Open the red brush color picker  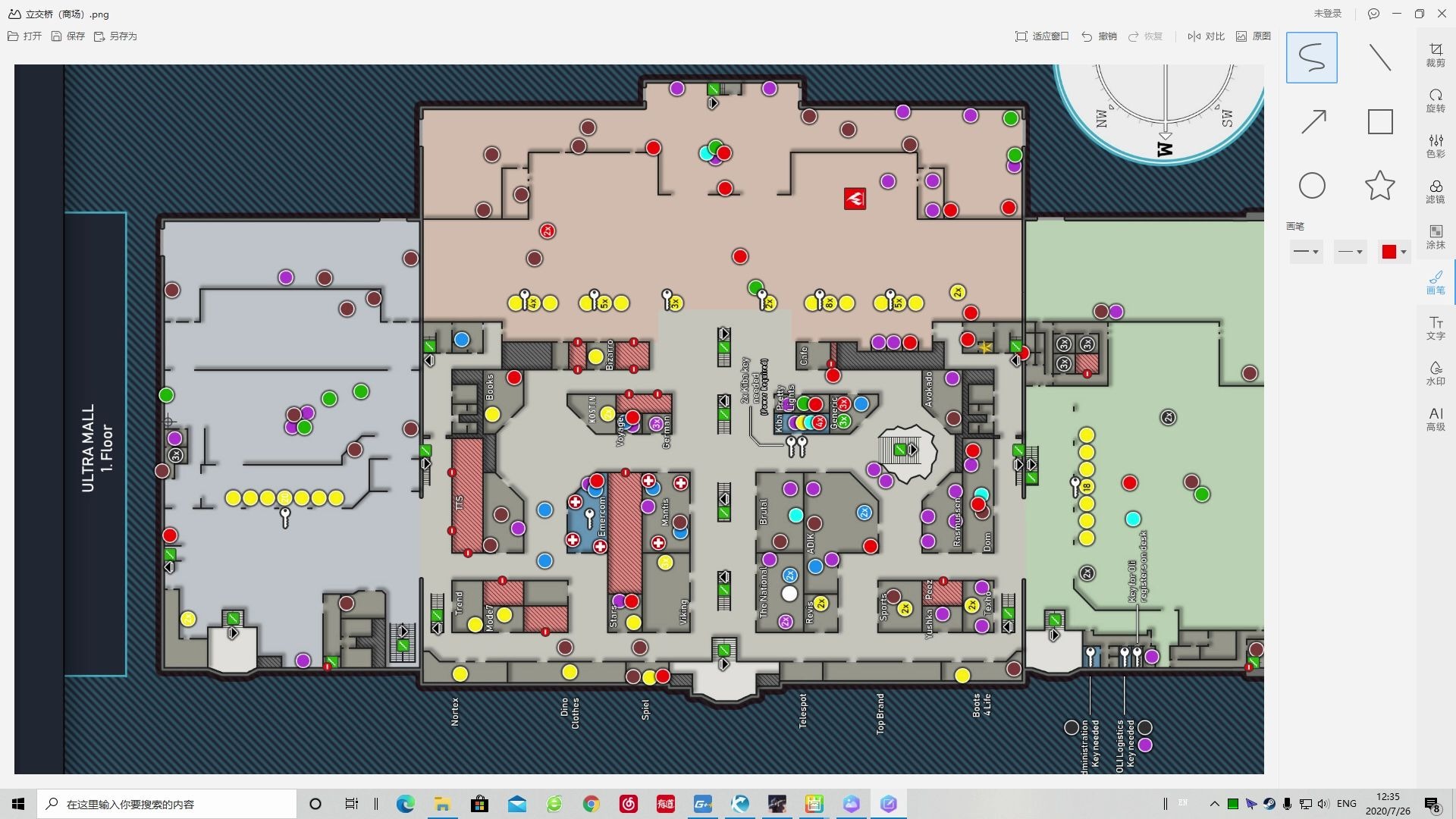tap(1394, 252)
